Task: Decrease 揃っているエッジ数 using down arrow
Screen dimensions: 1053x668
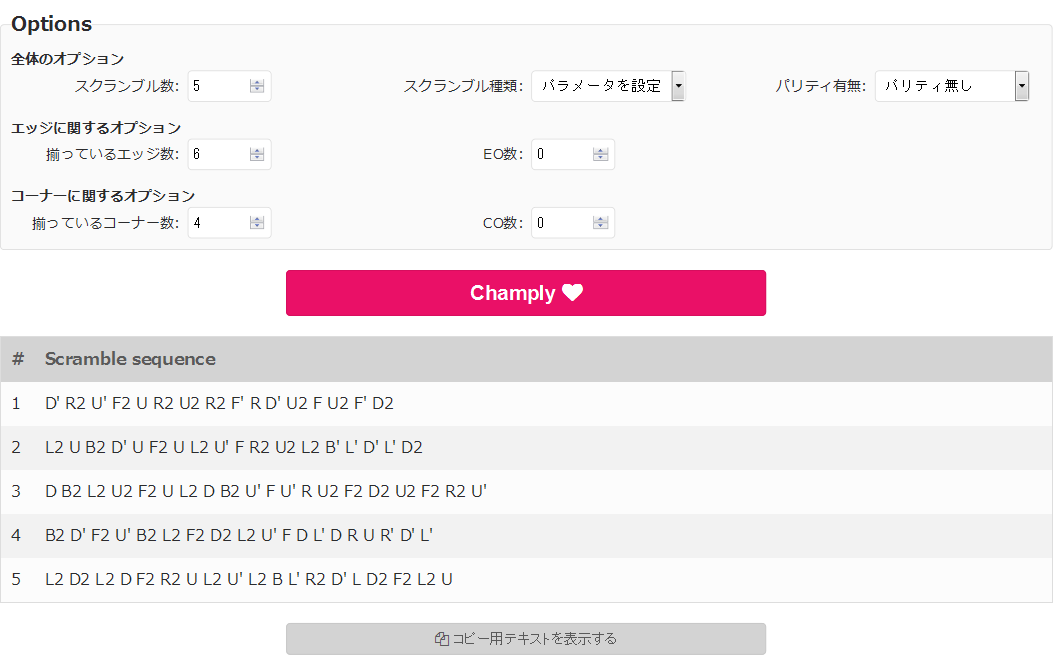Action: click(x=257, y=158)
